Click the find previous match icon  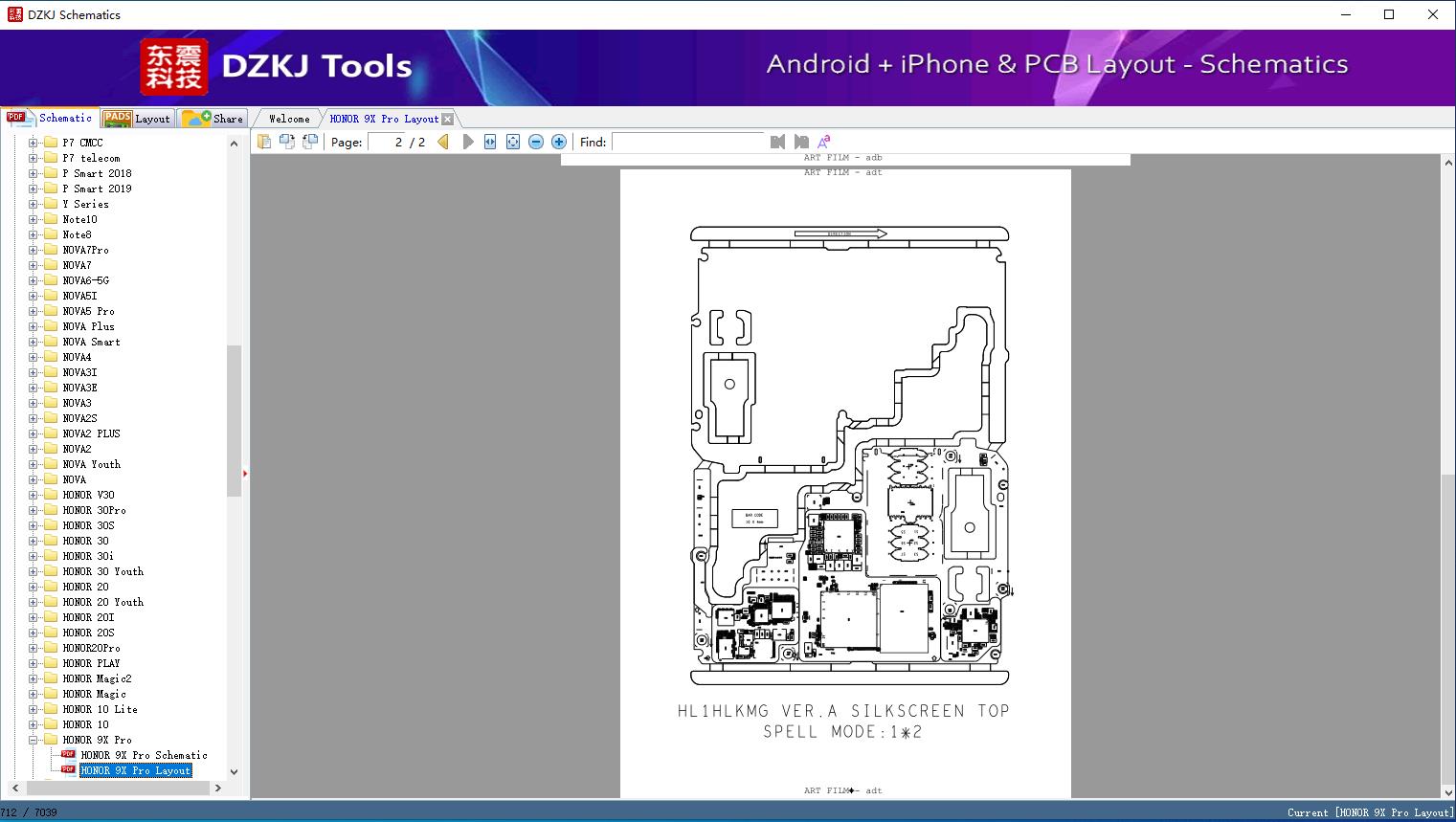(777, 142)
